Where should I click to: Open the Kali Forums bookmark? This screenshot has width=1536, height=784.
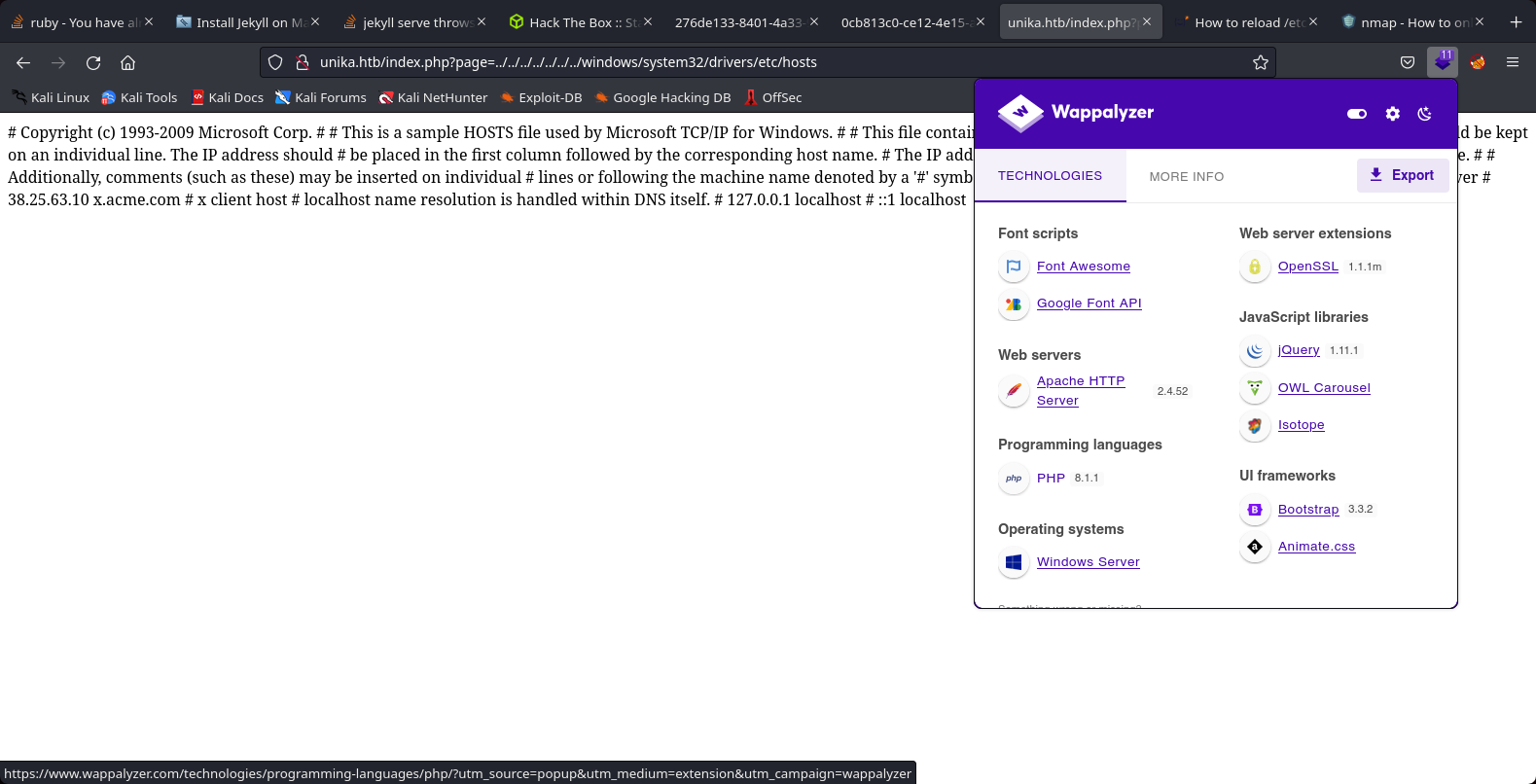pyautogui.click(x=321, y=97)
